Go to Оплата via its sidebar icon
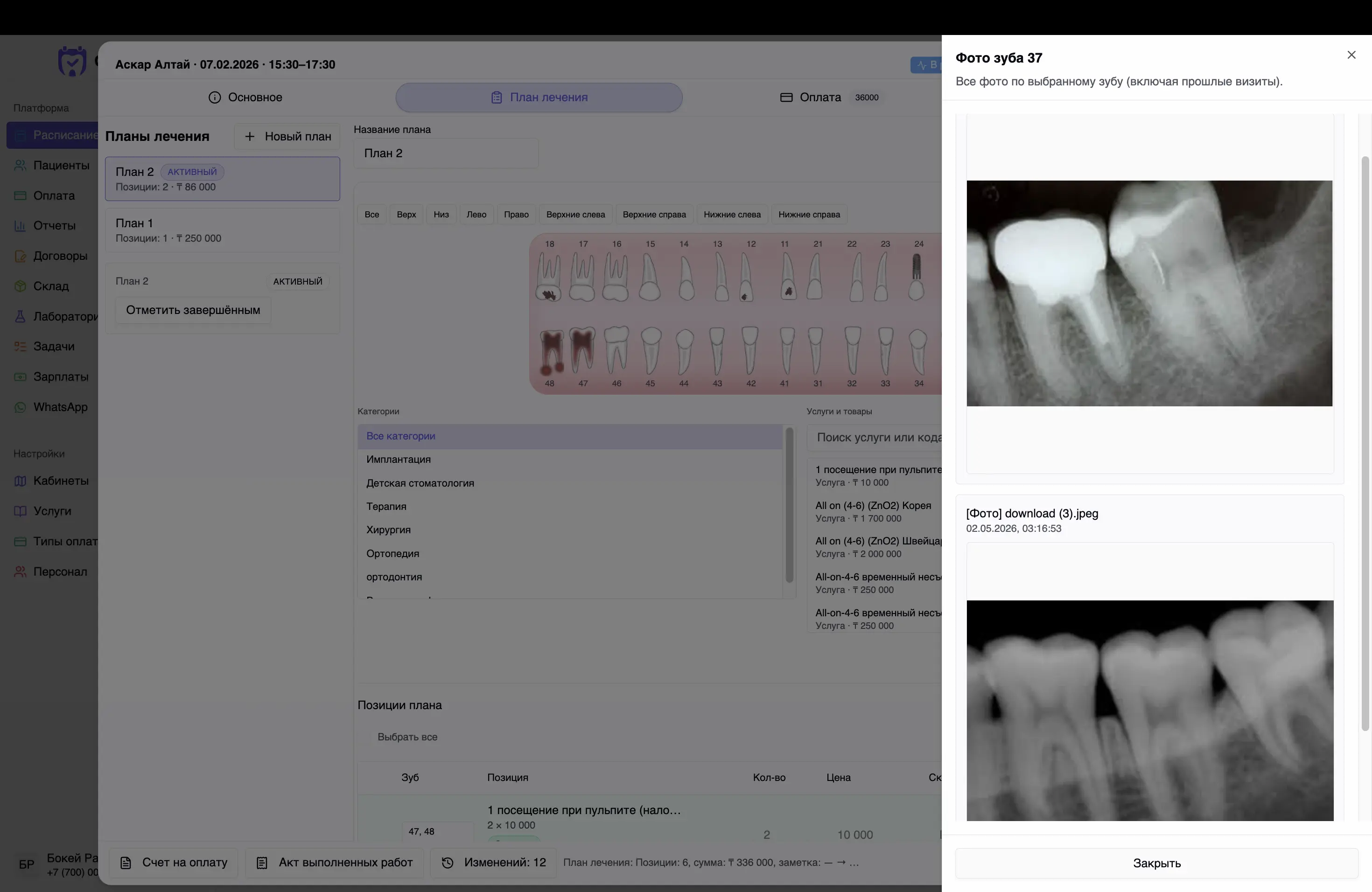 (x=20, y=195)
